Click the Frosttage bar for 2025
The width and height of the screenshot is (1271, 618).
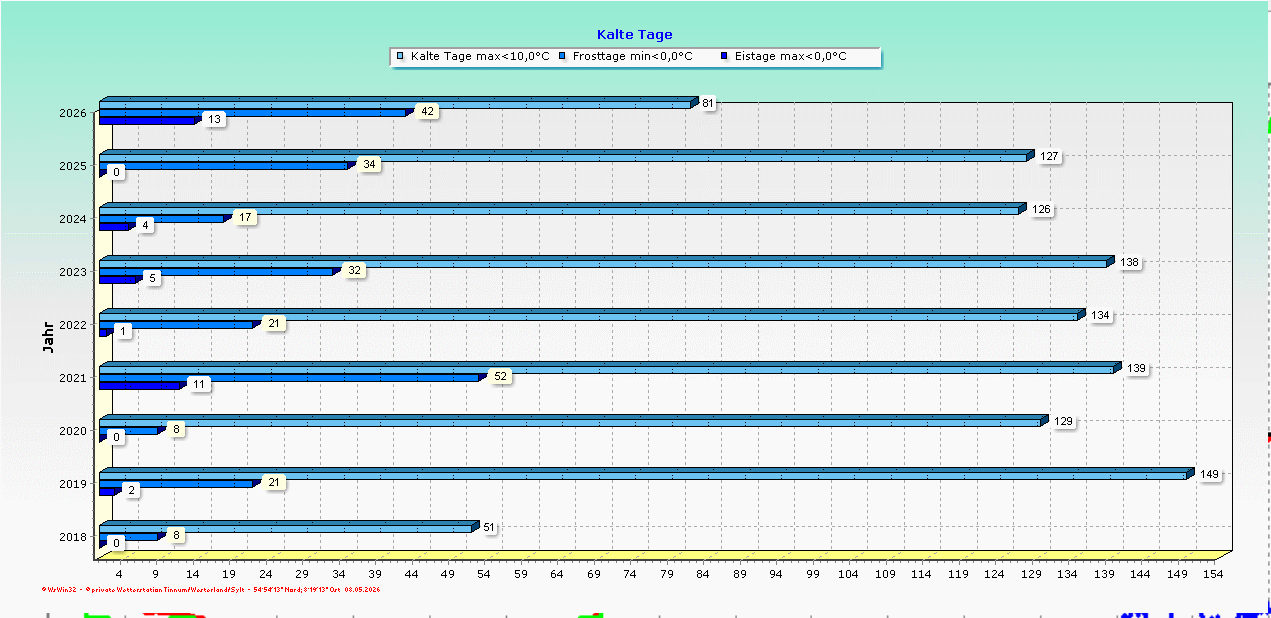pos(225,164)
